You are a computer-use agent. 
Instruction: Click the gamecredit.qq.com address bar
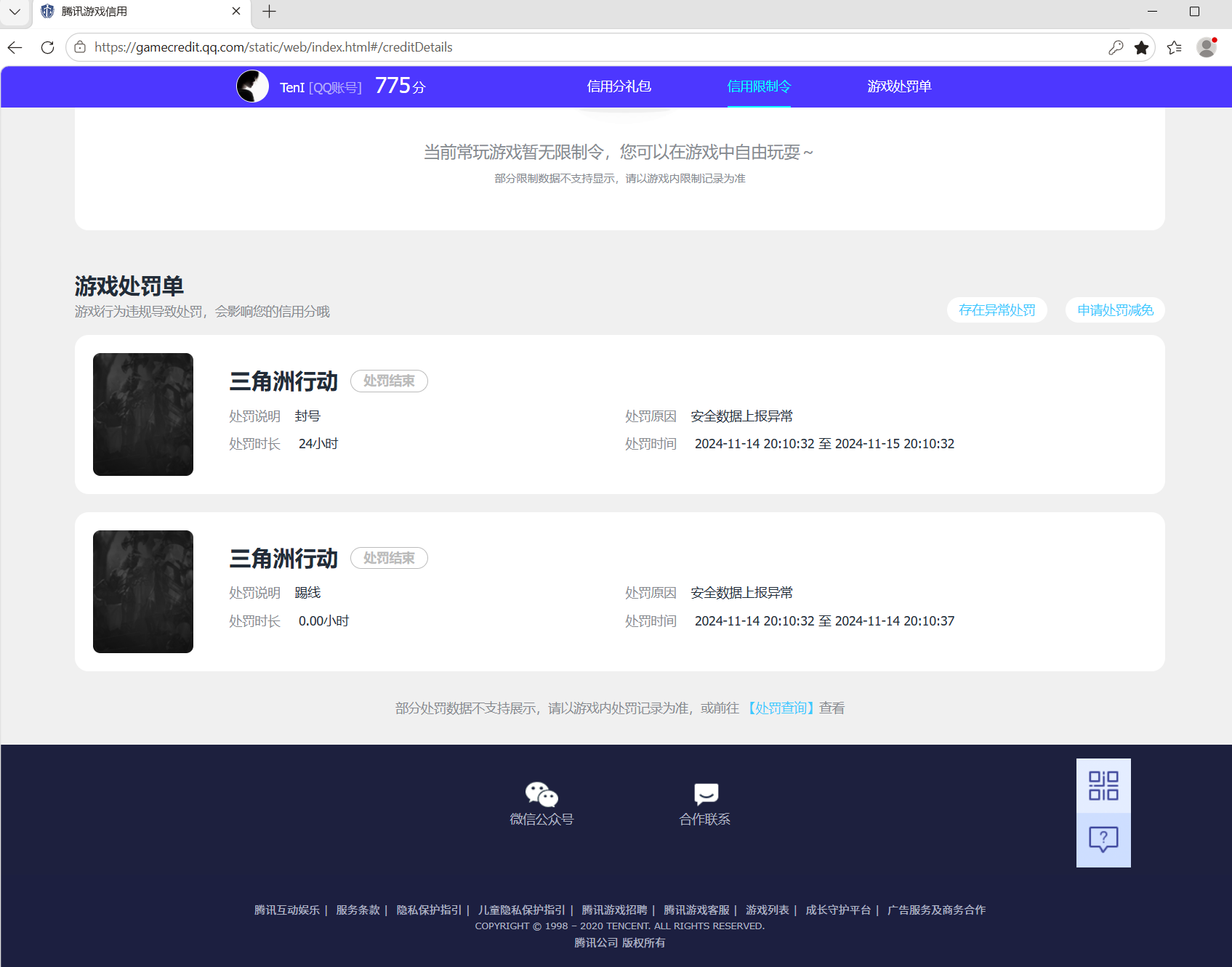(x=611, y=47)
